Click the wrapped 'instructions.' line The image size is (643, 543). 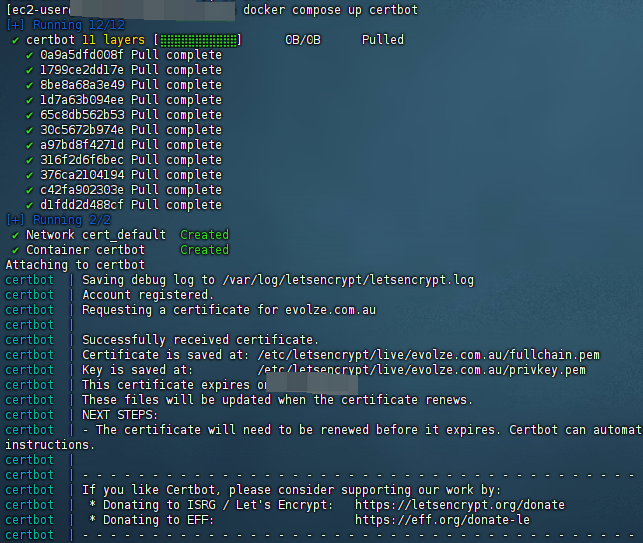(x=50, y=445)
